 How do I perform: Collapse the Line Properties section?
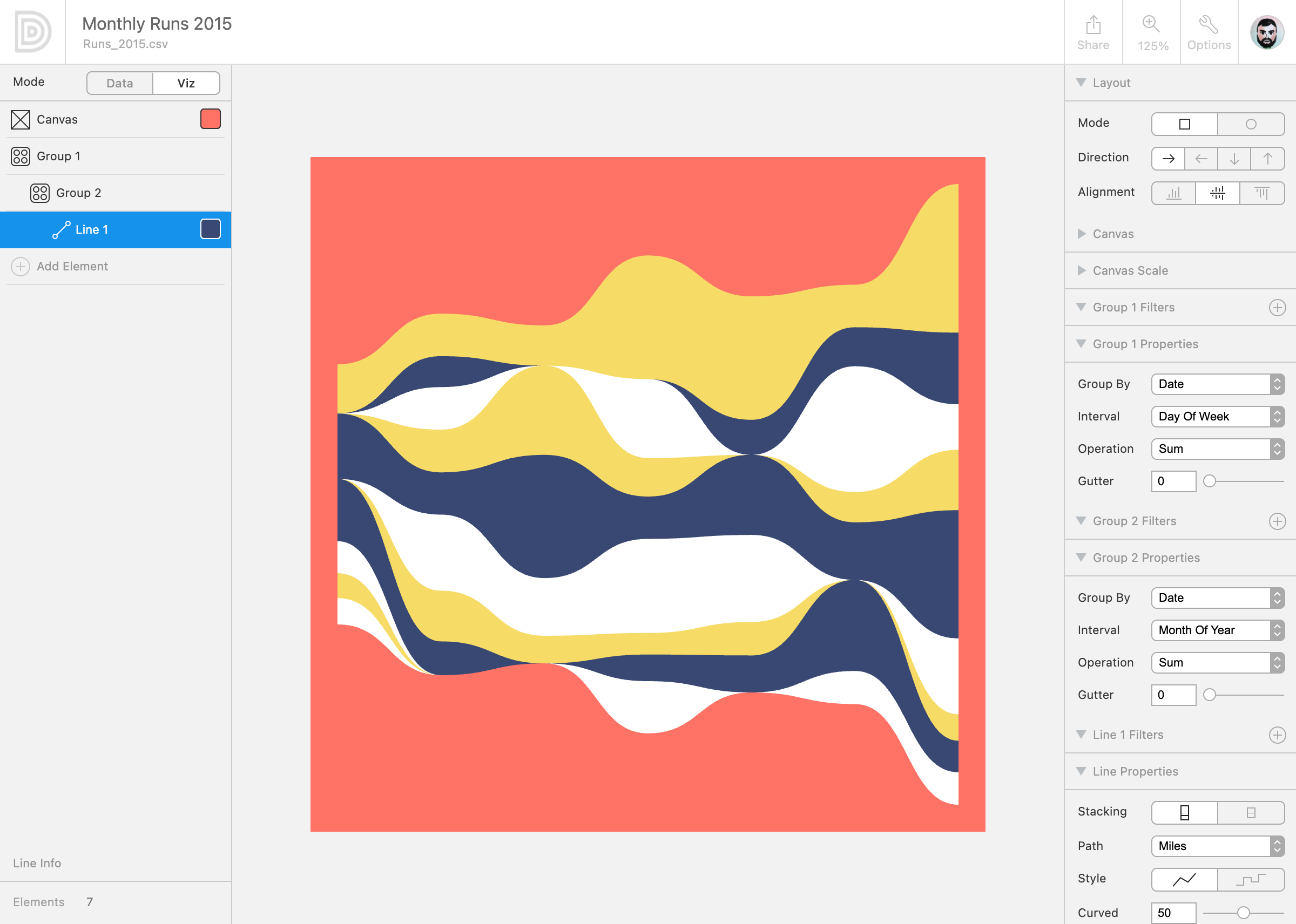1082,771
